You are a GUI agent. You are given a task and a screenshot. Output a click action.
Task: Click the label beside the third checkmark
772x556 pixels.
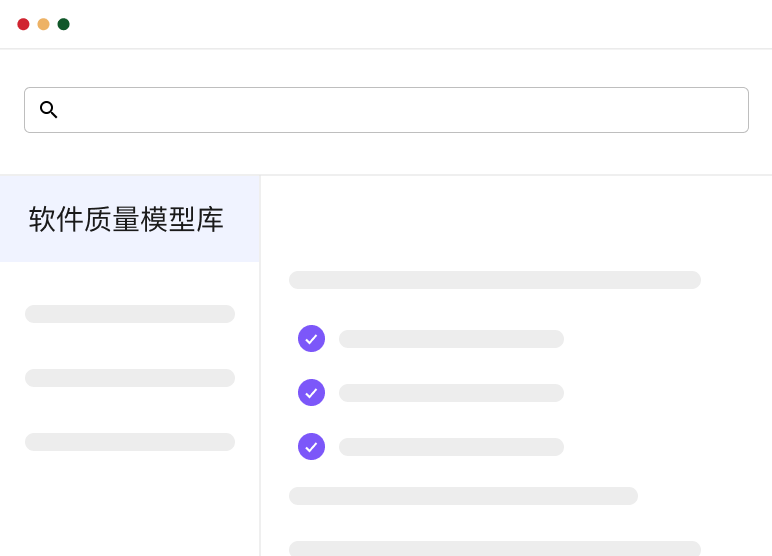point(451,447)
